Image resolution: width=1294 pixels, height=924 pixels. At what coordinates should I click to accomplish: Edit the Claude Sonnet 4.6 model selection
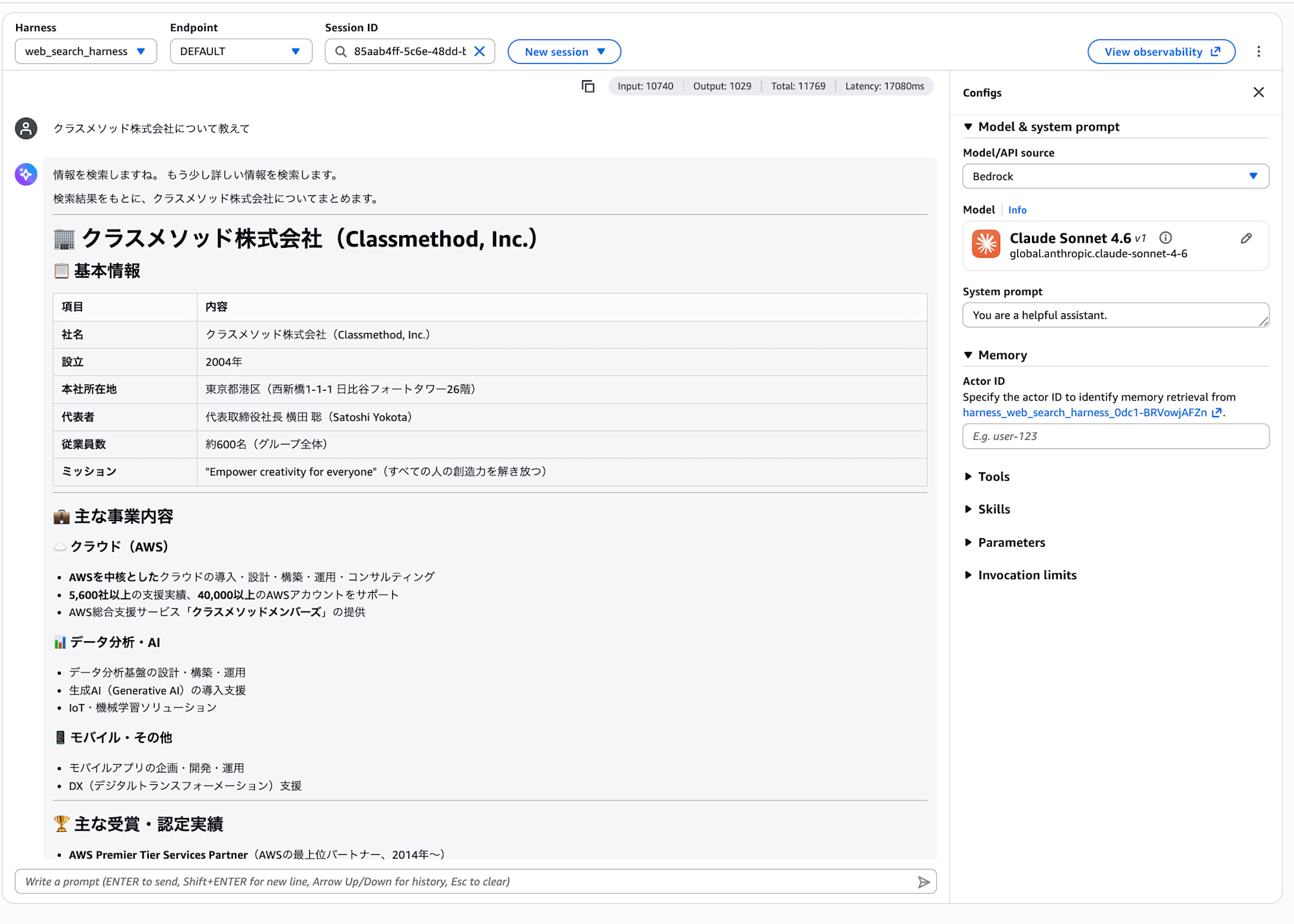tap(1246, 238)
